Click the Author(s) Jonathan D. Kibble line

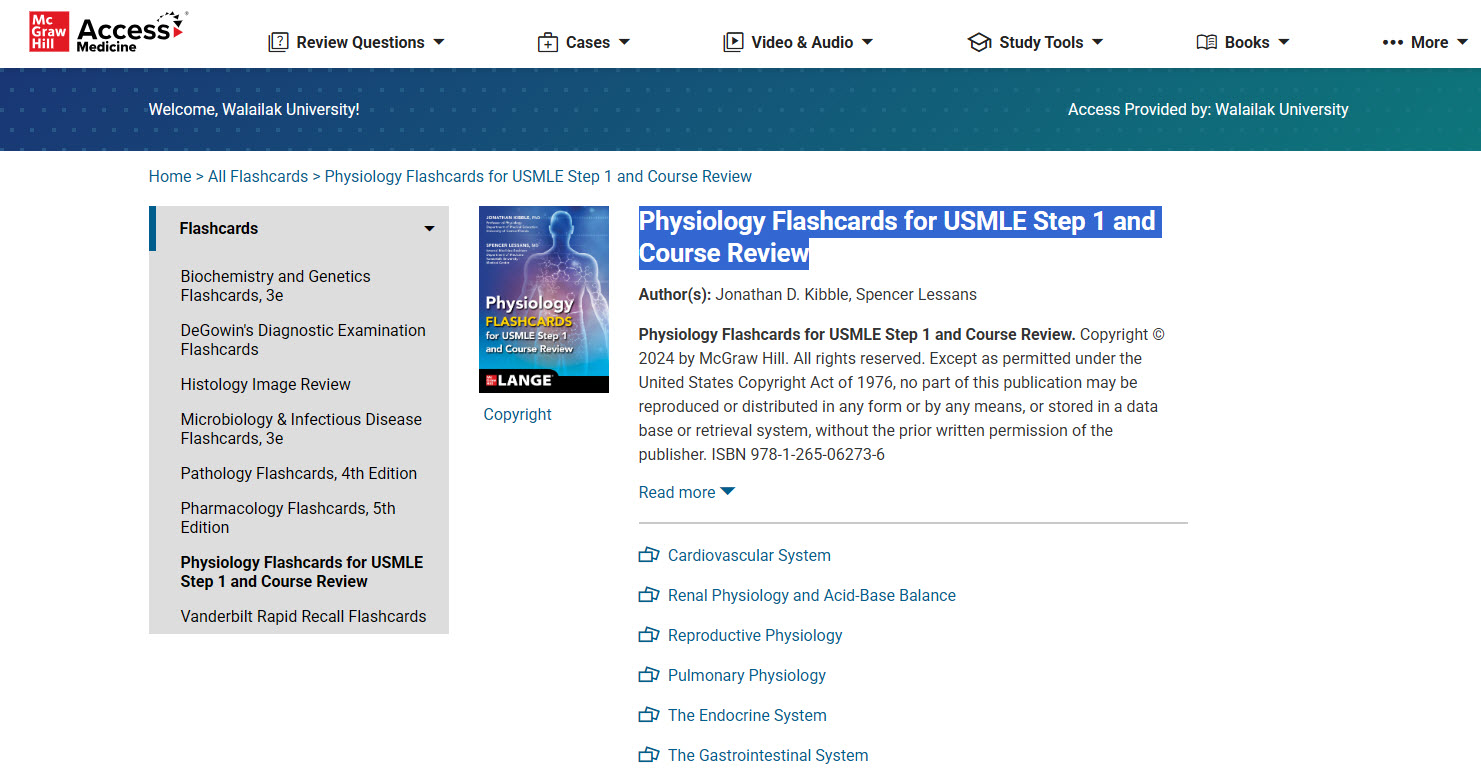pos(808,294)
